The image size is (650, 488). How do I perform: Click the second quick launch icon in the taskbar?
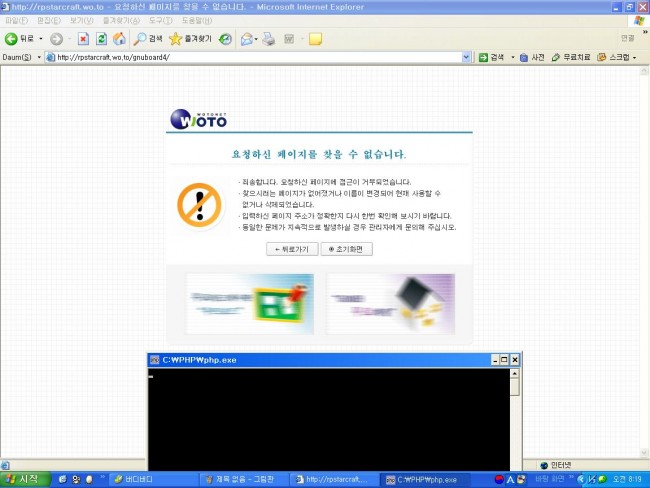(76, 479)
